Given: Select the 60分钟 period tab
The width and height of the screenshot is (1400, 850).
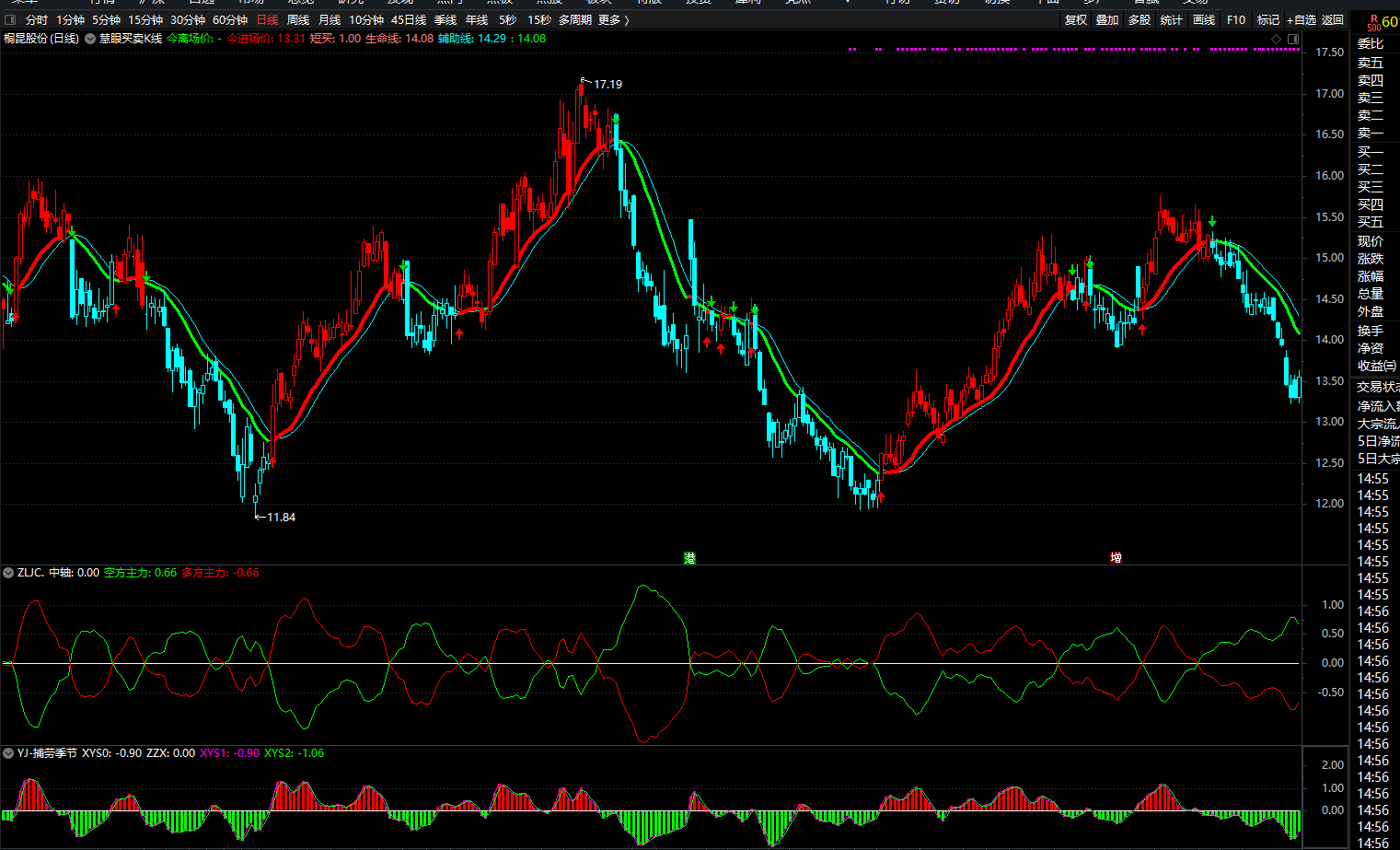Looking at the screenshot, I should tap(230, 20).
